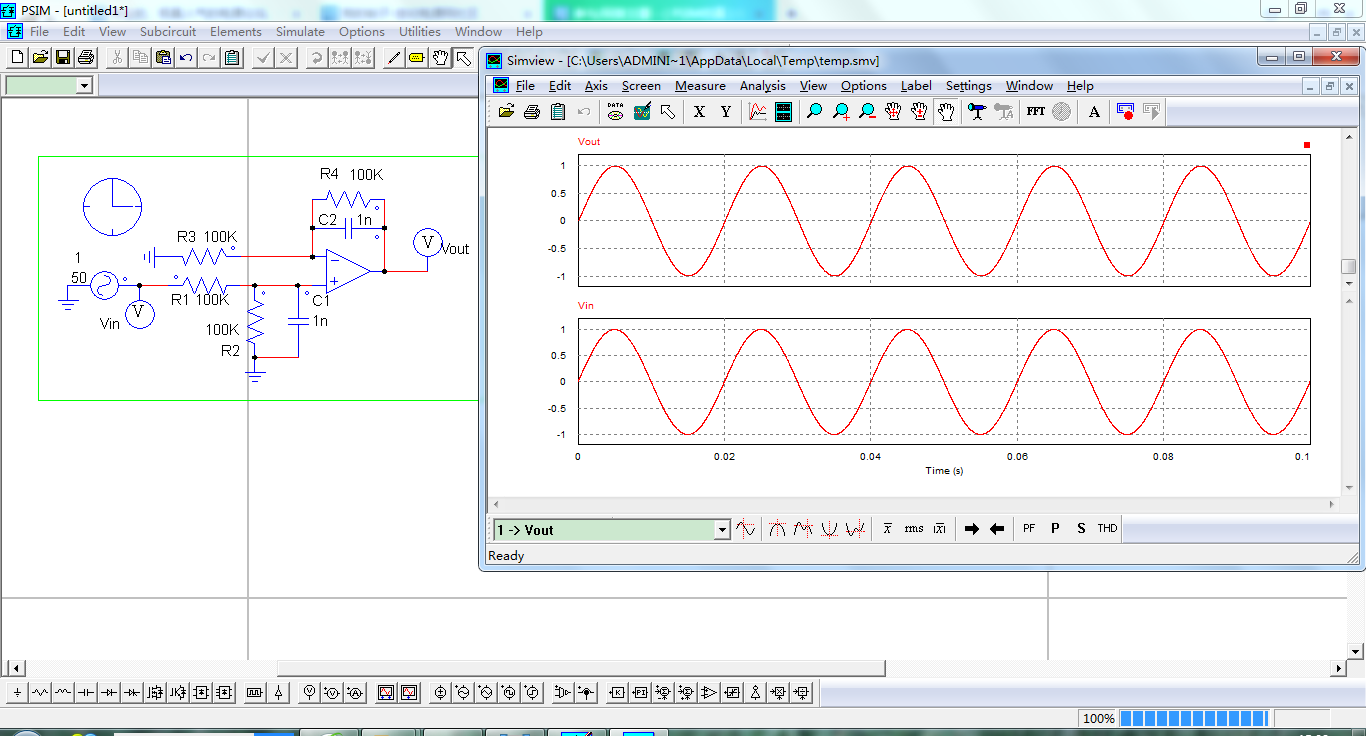
Task: Click the Y axis button in Simview
Action: (x=726, y=112)
